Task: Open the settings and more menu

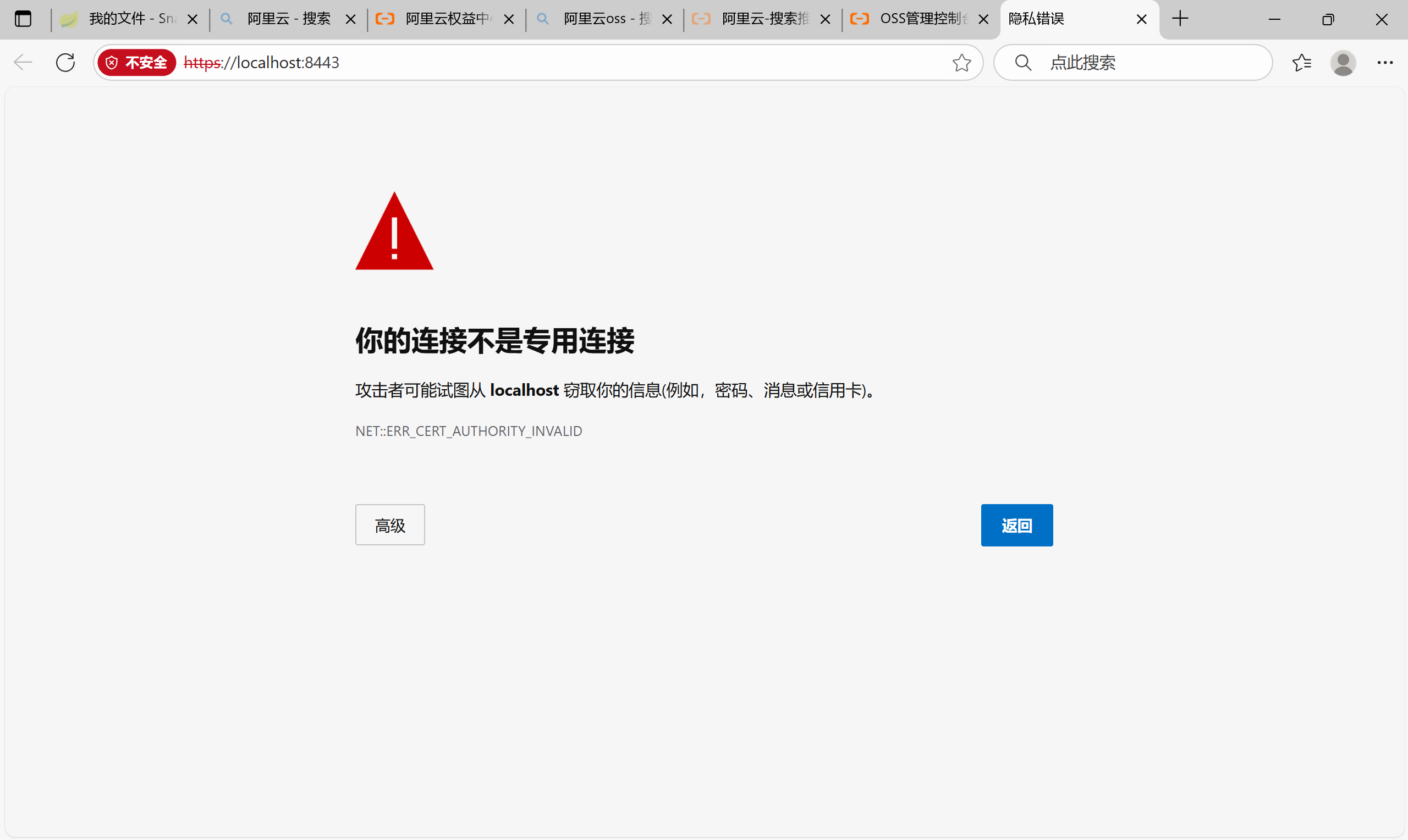Action: 1385,62
